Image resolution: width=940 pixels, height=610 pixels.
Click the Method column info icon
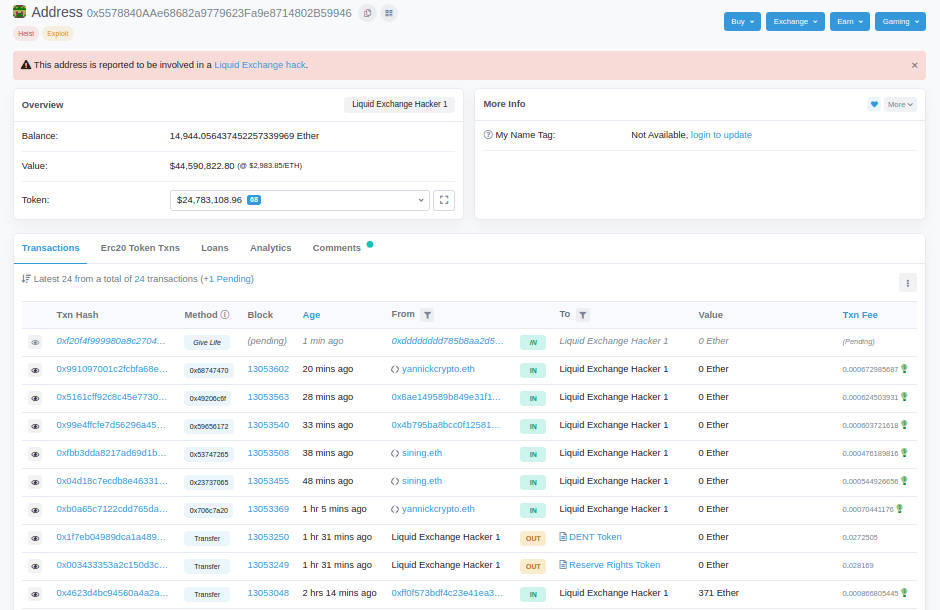click(x=225, y=315)
